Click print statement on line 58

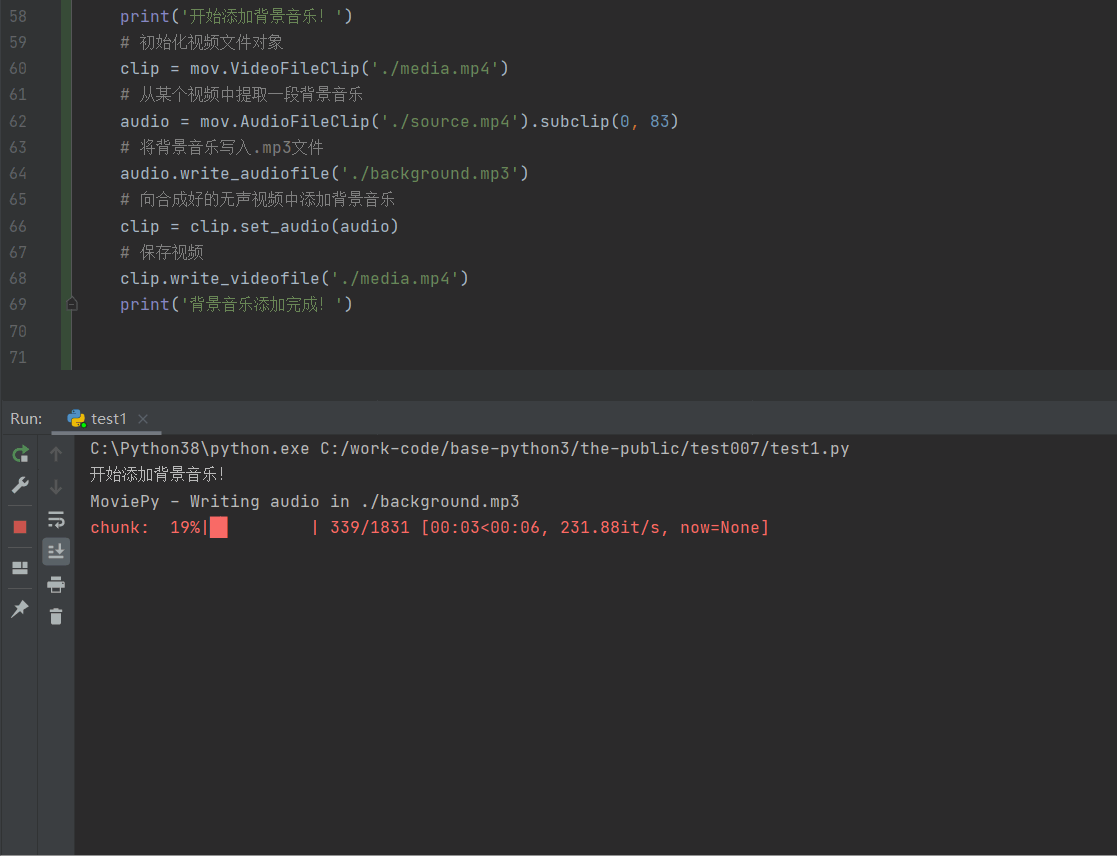pos(236,16)
